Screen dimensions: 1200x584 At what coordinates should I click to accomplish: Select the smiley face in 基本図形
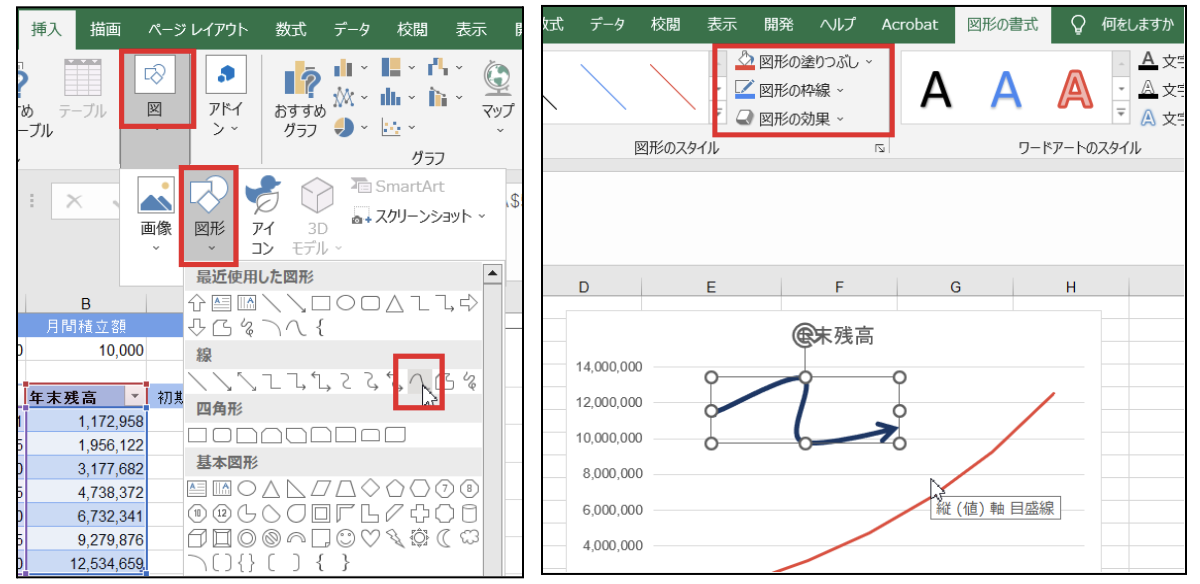point(345,538)
